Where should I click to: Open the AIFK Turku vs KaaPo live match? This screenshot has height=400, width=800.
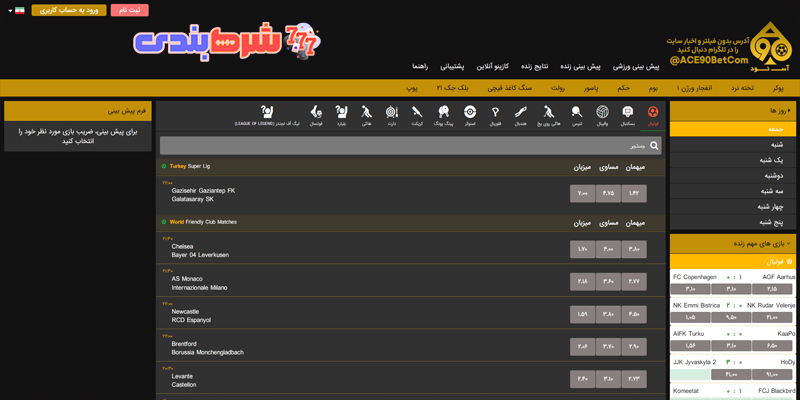[734, 334]
